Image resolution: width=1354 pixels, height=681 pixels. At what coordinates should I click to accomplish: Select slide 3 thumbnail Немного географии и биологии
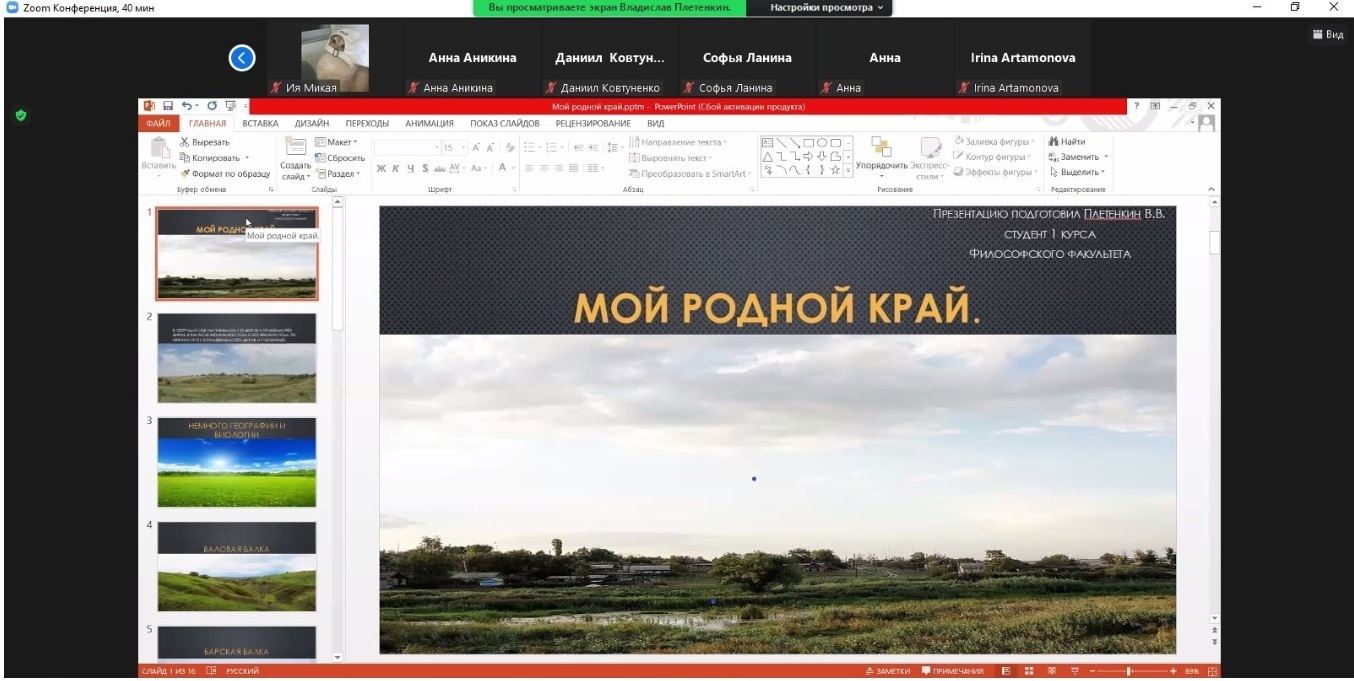pyautogui.click(x=237, y=462)
